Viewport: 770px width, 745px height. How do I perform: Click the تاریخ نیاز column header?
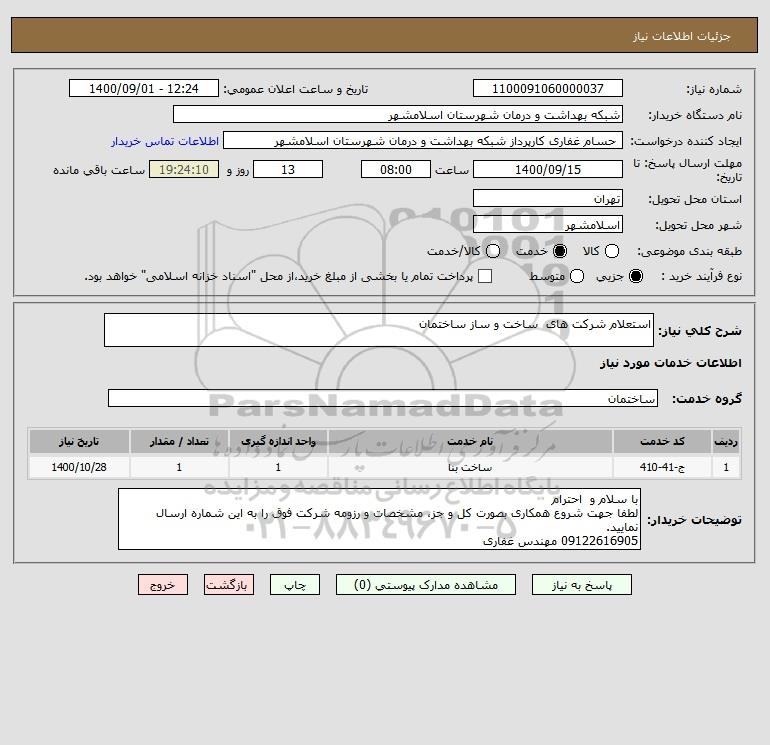[x=79, y=441]
